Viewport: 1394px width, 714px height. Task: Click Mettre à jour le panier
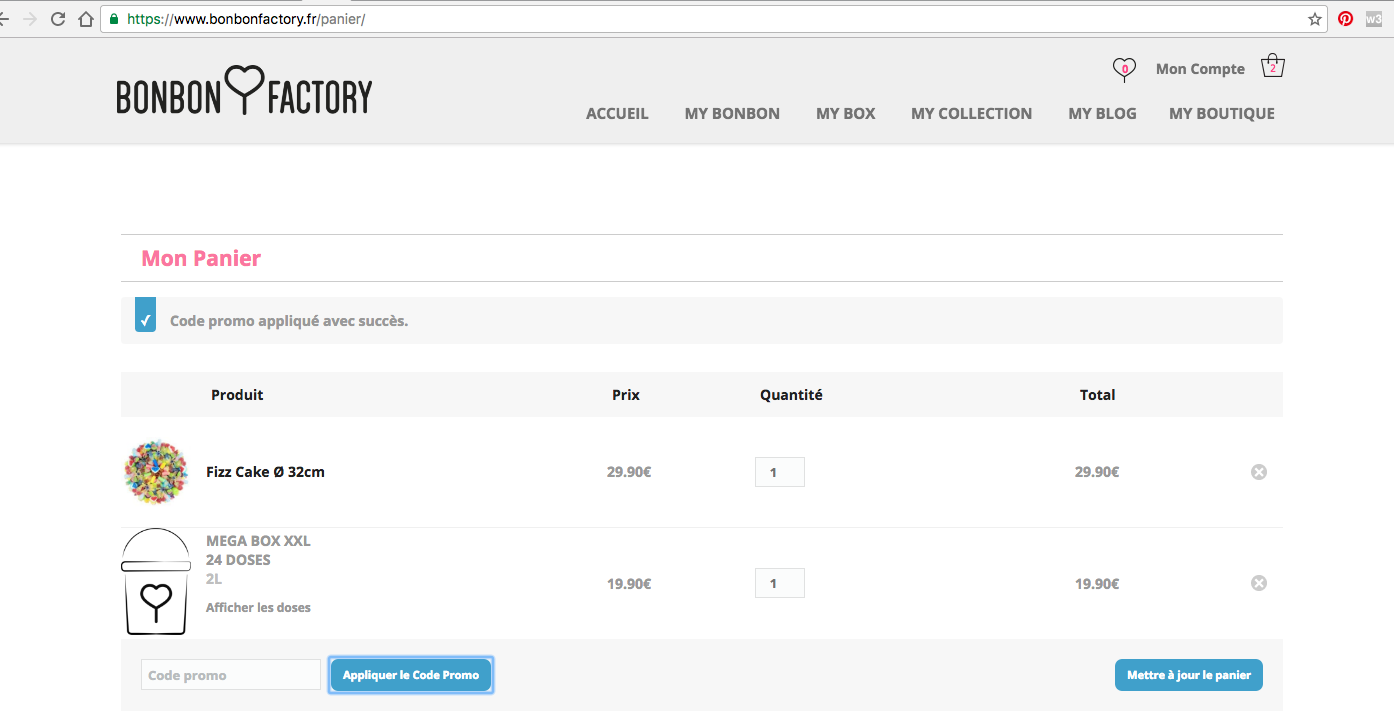(x=1188, y=675)
